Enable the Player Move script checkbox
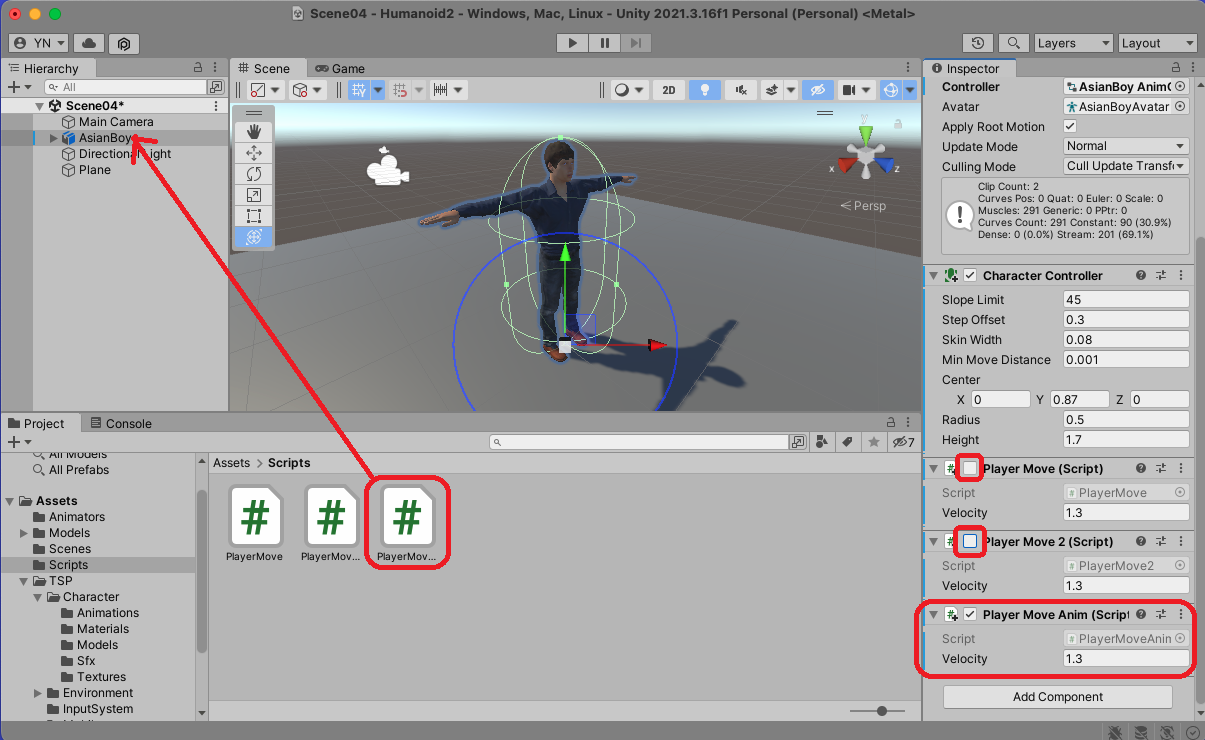1205x740 pixels. (970, 468)
